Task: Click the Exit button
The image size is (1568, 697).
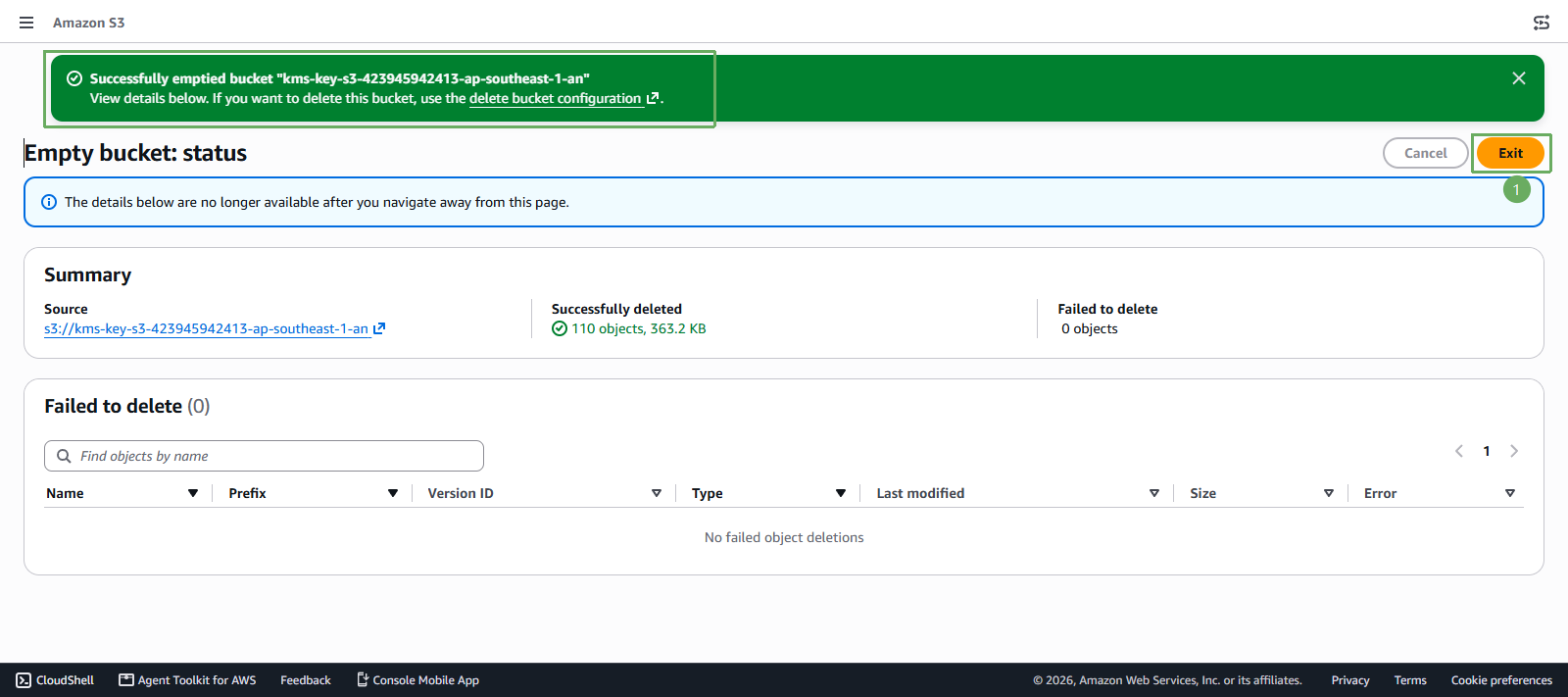Action: (x=1510, y=153)
